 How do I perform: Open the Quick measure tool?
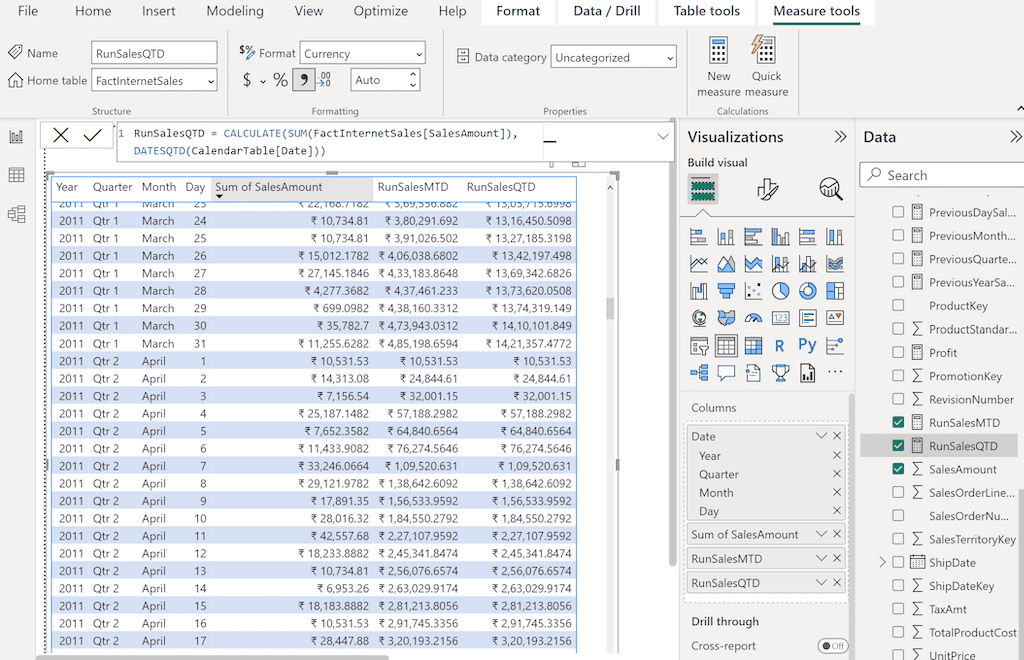(765, 62)
